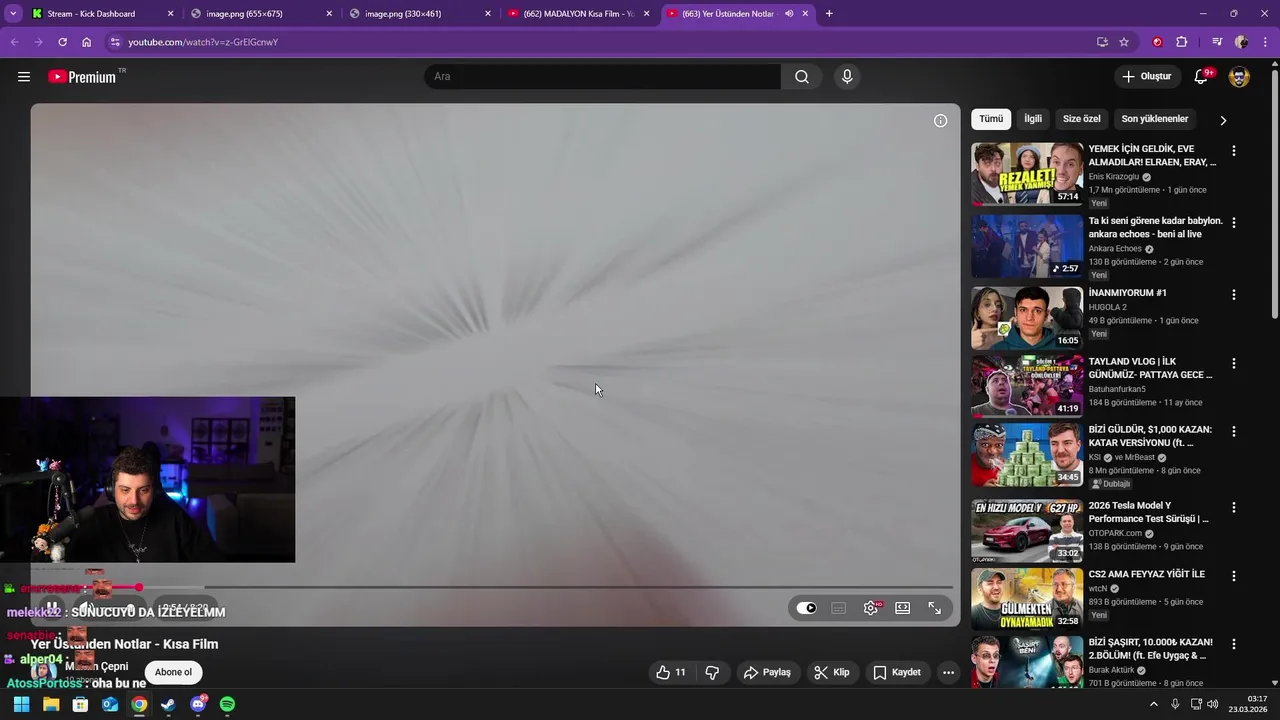Open Steam from the taskbar
The width and height of the screenshot is (1280, 720).
click(x=168, y=704)
